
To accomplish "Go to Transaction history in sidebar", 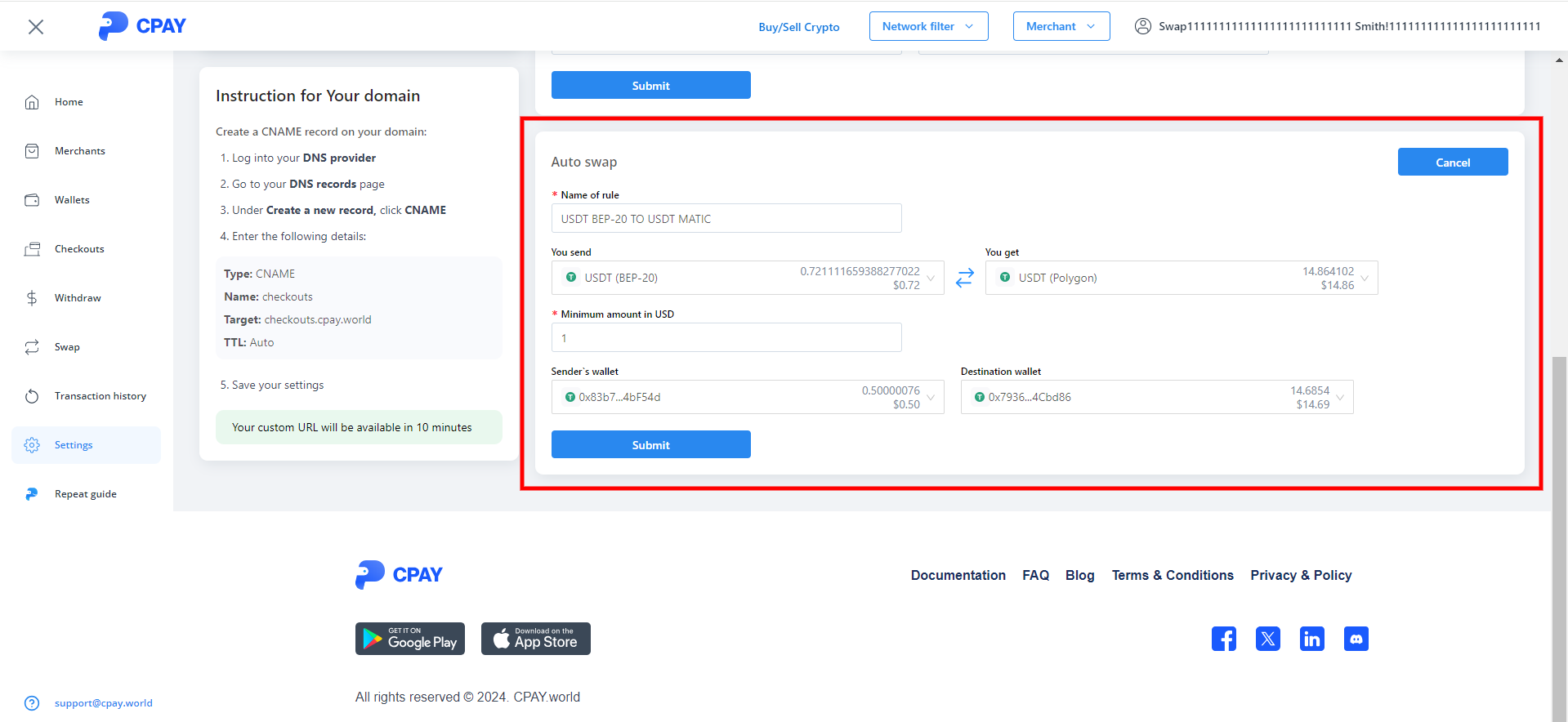I will click(x=100, y=396).
